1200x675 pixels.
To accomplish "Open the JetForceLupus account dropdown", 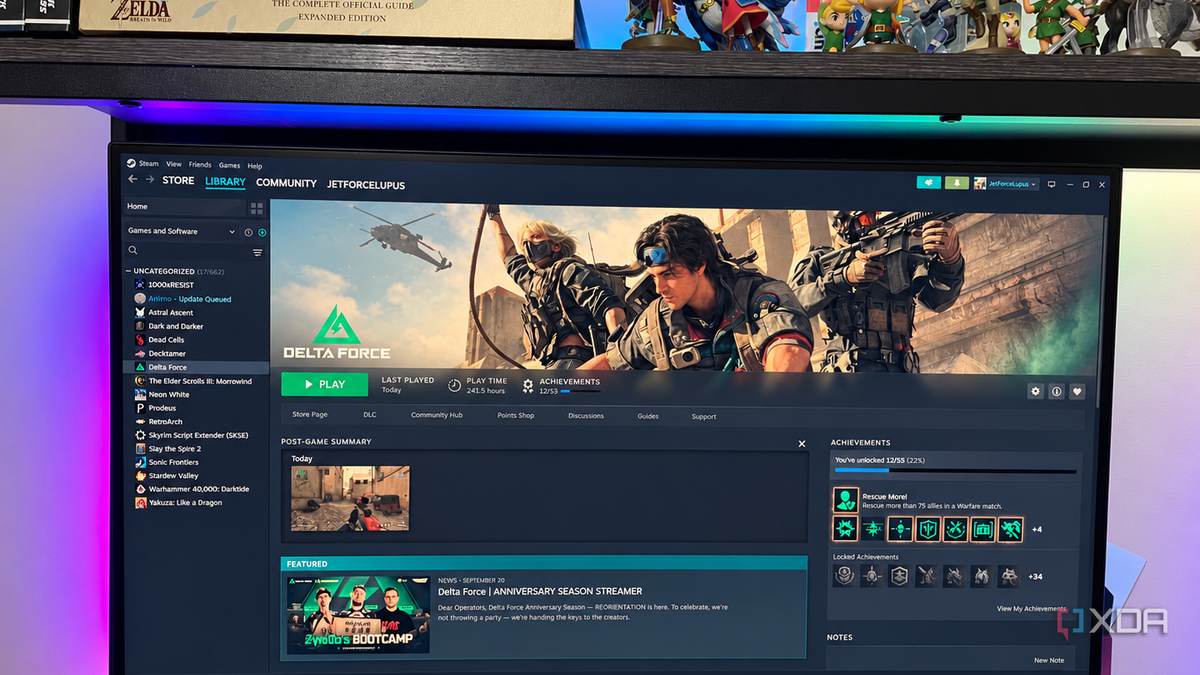I will click(x=1007, y=184).
